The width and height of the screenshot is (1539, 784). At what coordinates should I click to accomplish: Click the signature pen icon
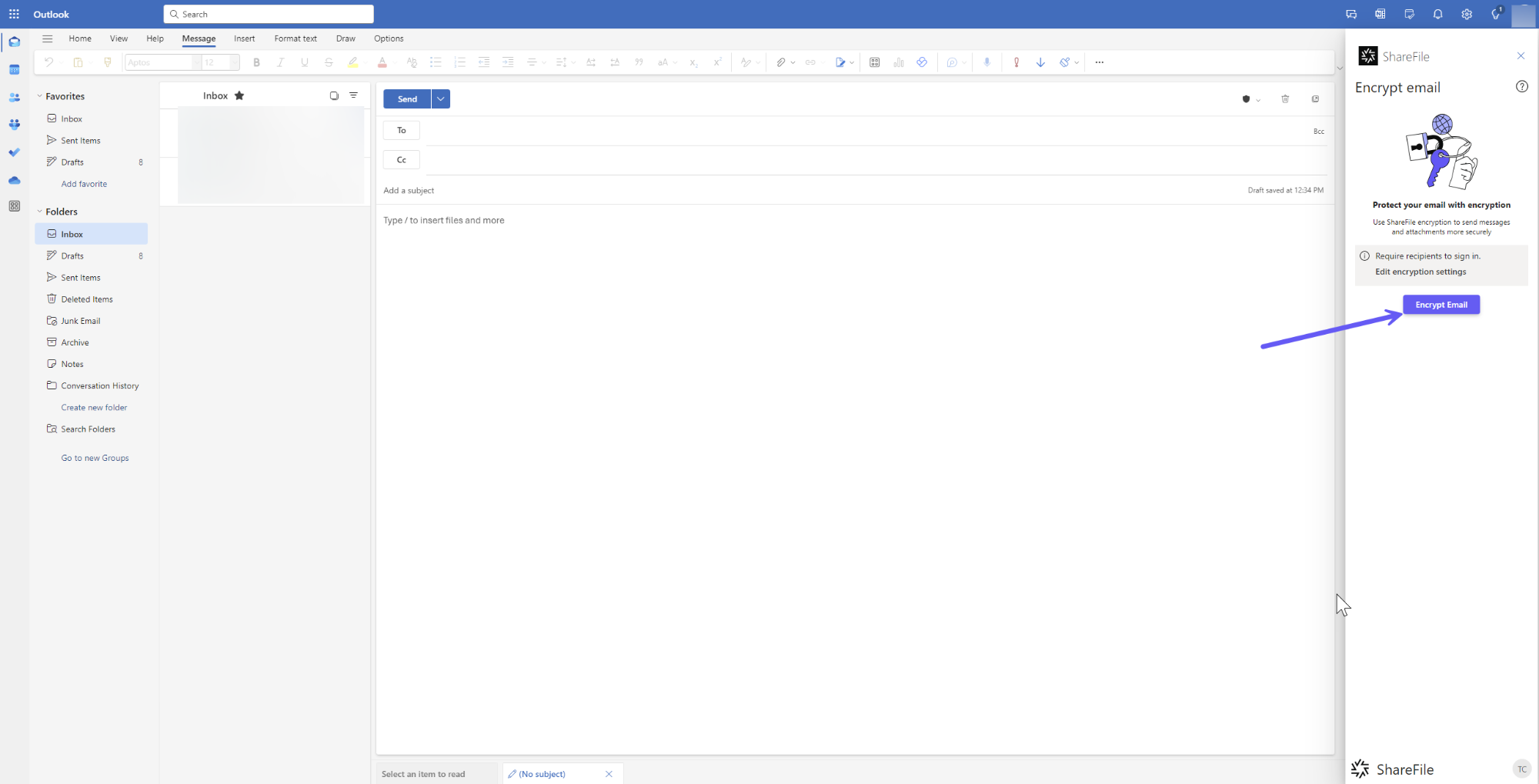[840, 62]
